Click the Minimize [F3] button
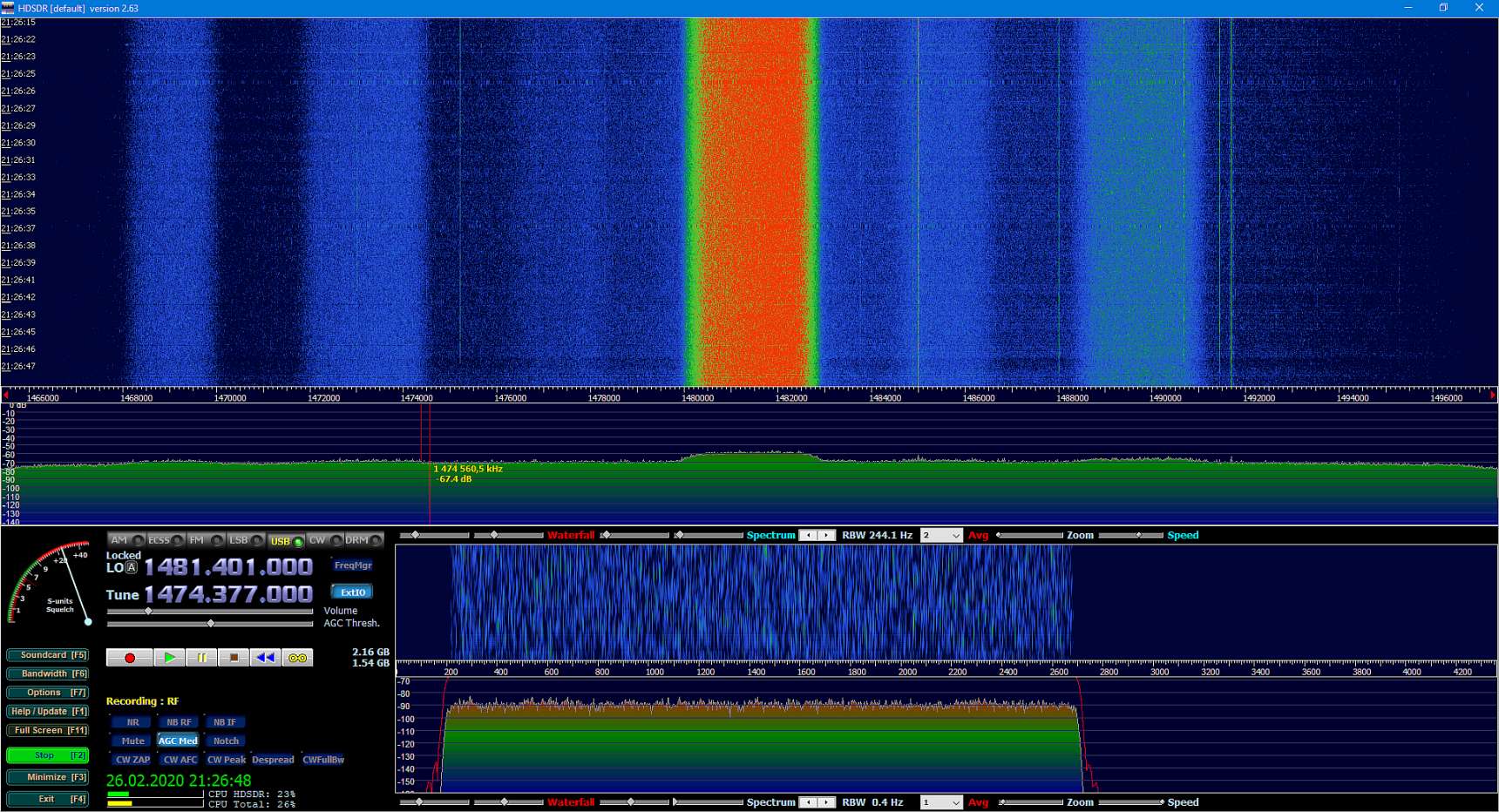Screen dimensions: 1499x812 (x=48, y=777)
